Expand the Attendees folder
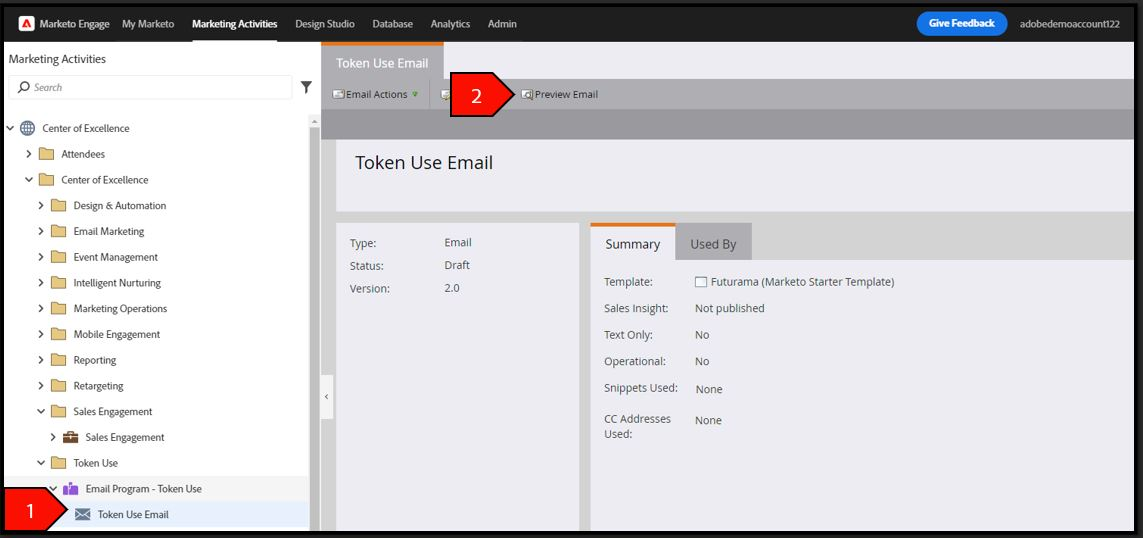The image size is (1143, 538). (x=29, y=155)
